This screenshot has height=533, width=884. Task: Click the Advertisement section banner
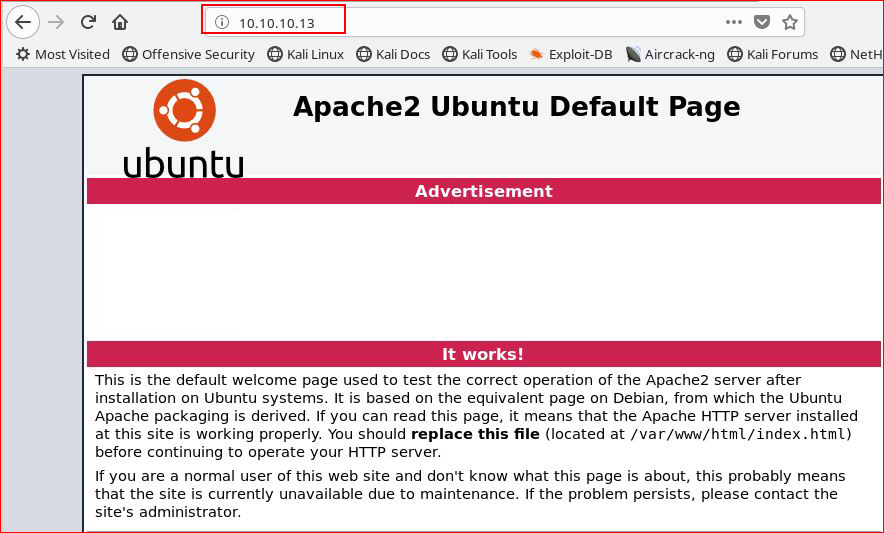pos(484,191)
